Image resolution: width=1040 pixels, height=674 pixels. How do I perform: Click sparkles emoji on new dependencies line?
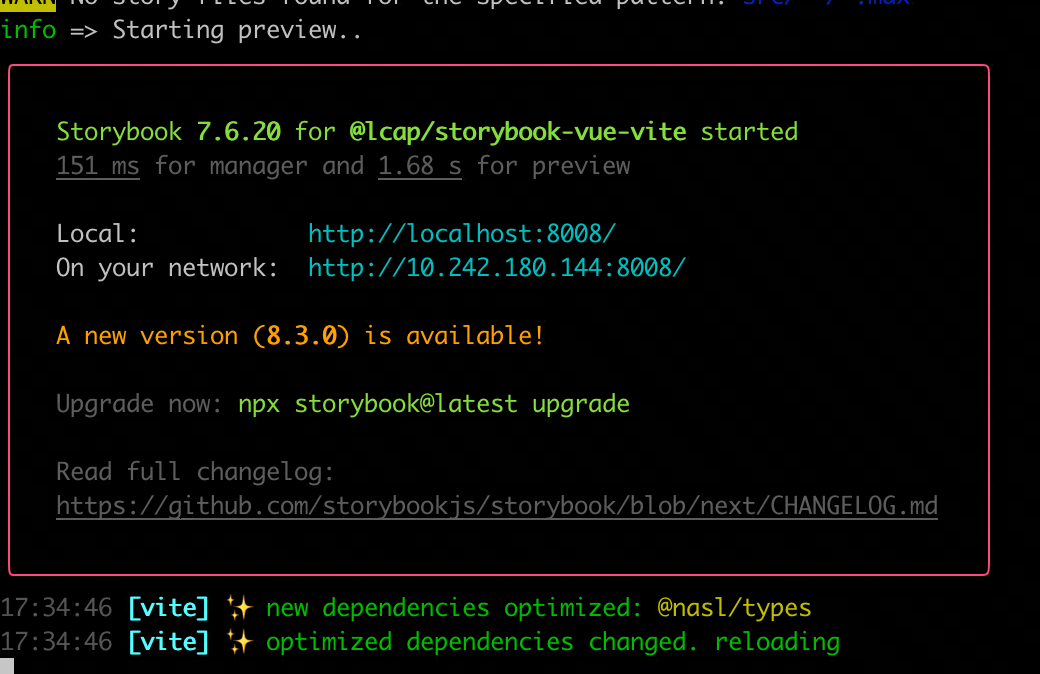point(239,608)
